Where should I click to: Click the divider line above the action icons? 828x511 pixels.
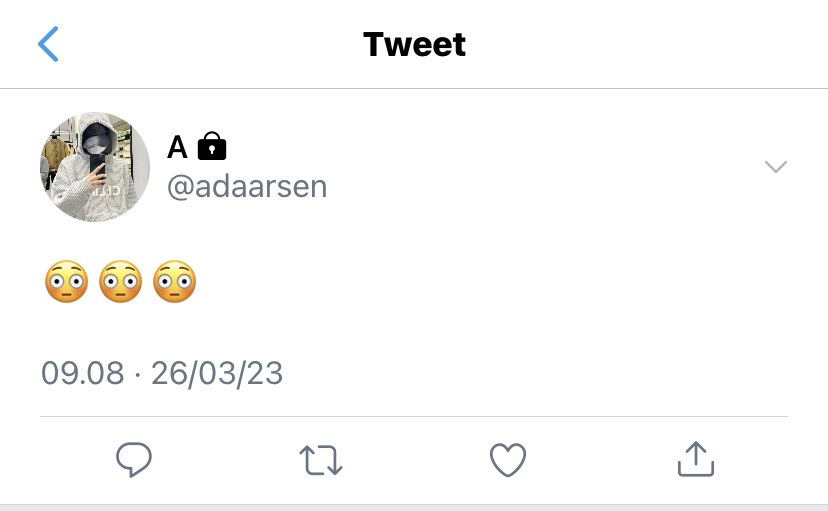(x=414, y=417)
